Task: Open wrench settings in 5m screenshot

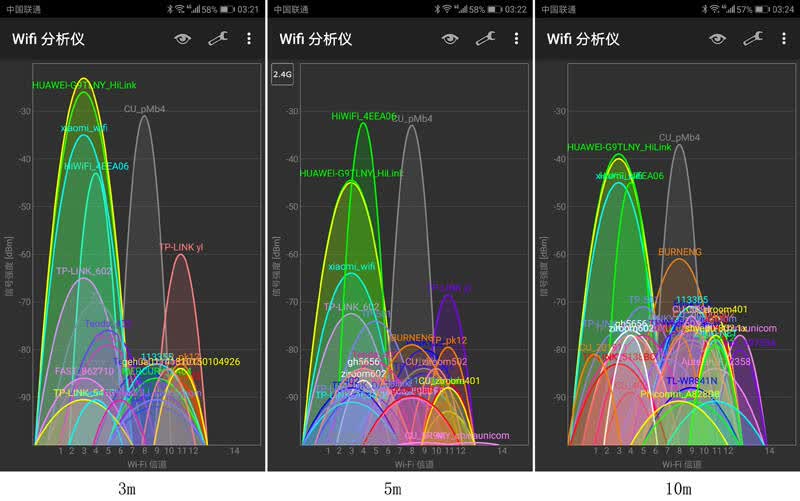Action: click(485, 38)
